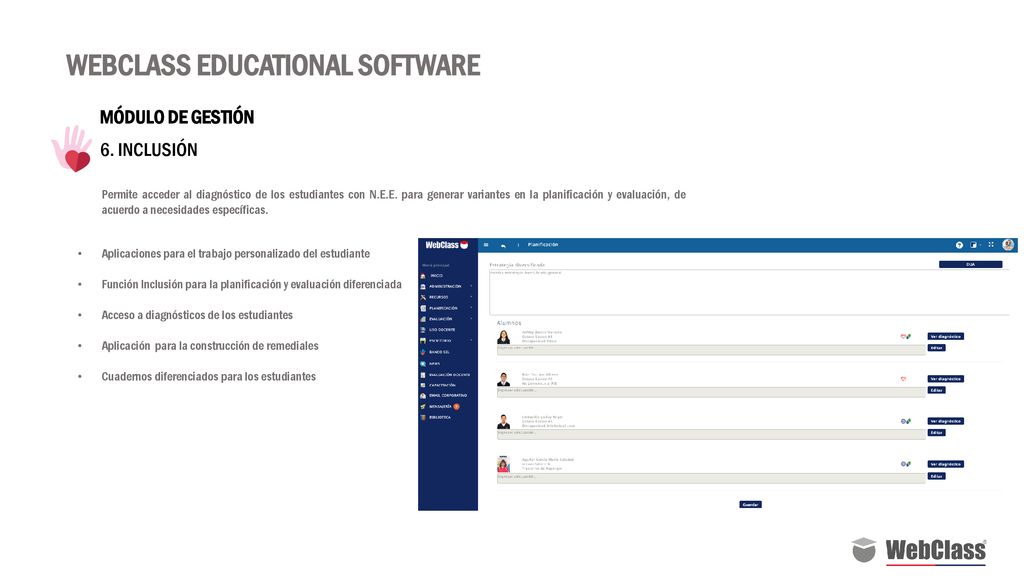The height and width of the screenshot is (576, 1024).
Task: Click the Mensajería orange notification badge
Action: point(456,406)
